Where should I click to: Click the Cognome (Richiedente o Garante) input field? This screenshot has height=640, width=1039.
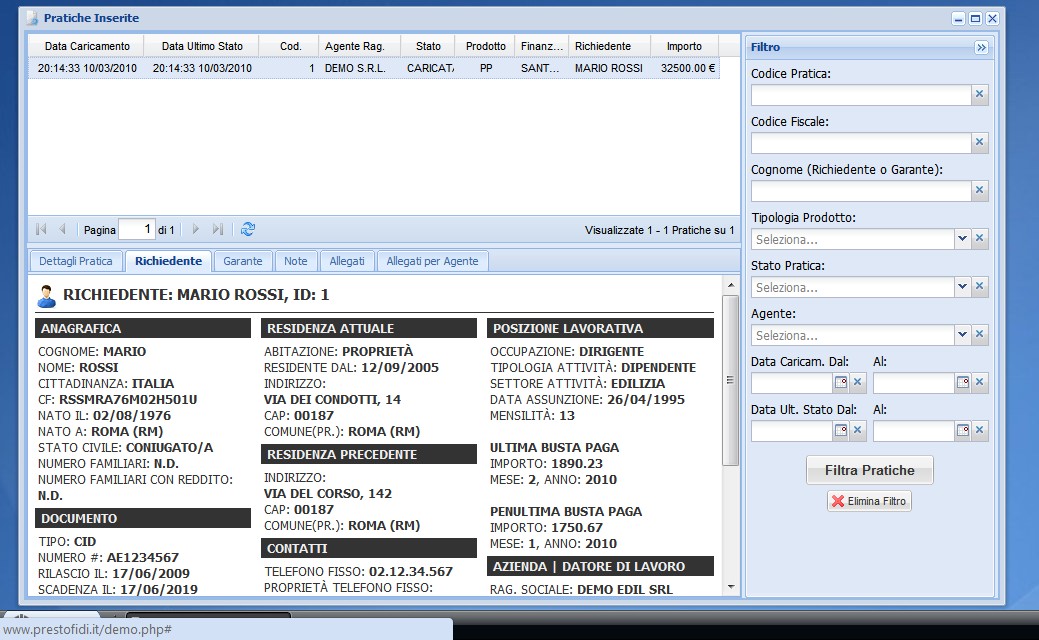[861, 191]
